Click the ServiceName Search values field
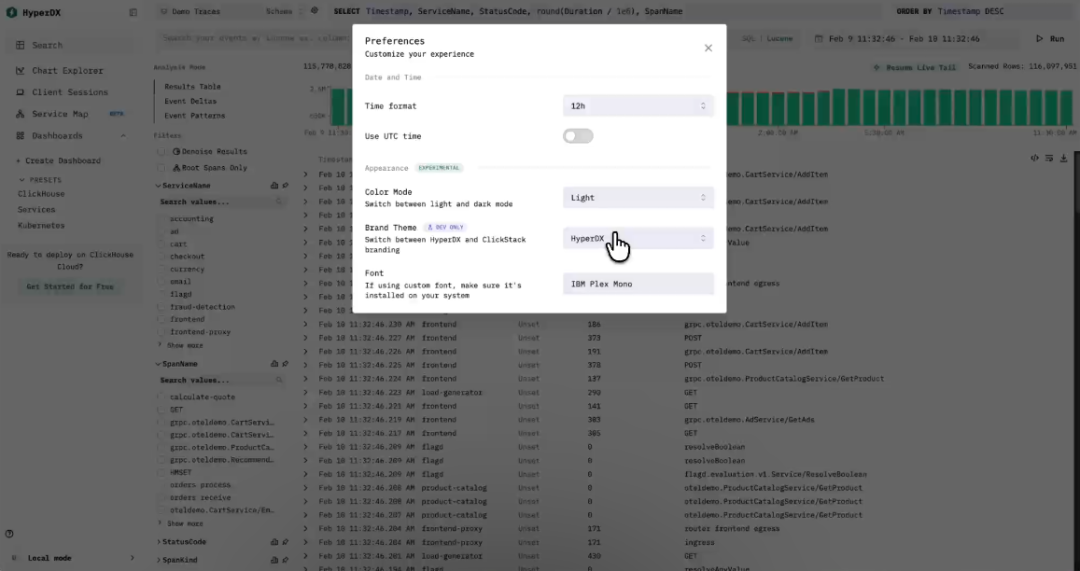Image resolution: width=1080 pixels, height=571 pixels. (x=221, y=202)
